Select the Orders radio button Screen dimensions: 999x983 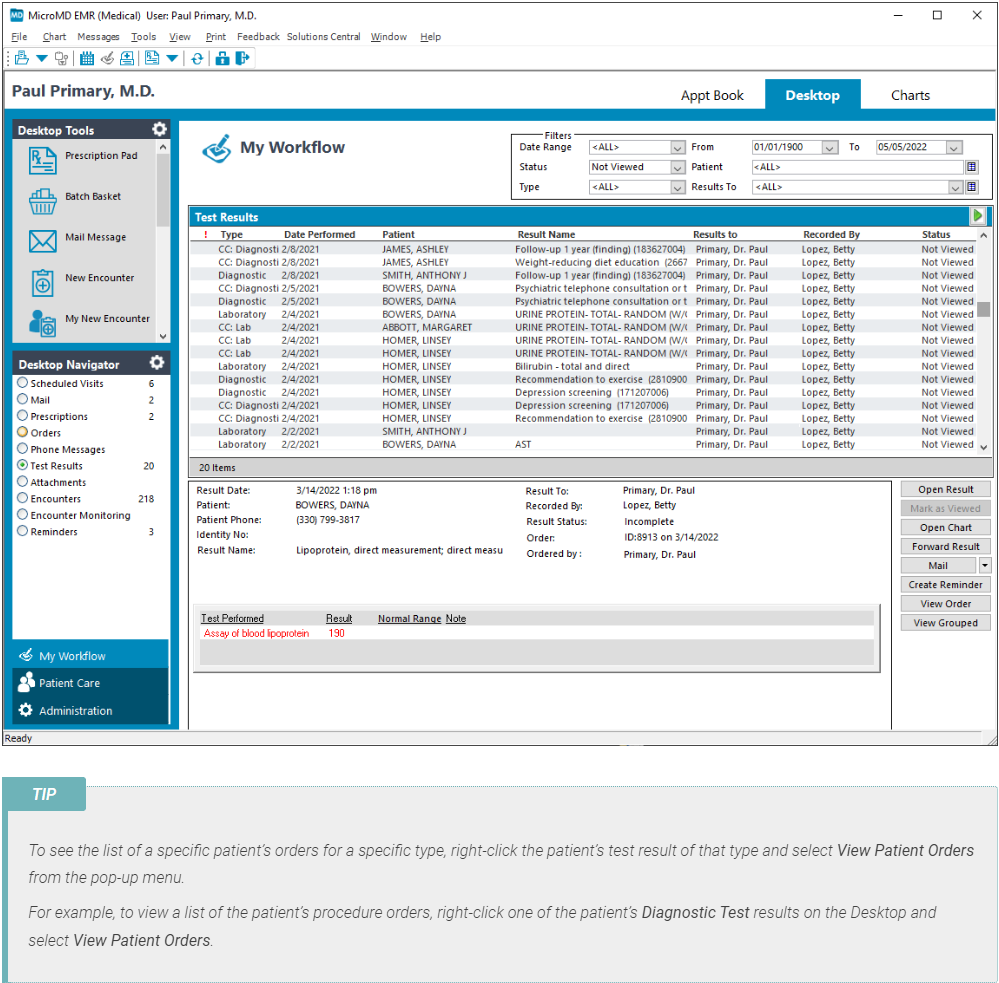22,432
